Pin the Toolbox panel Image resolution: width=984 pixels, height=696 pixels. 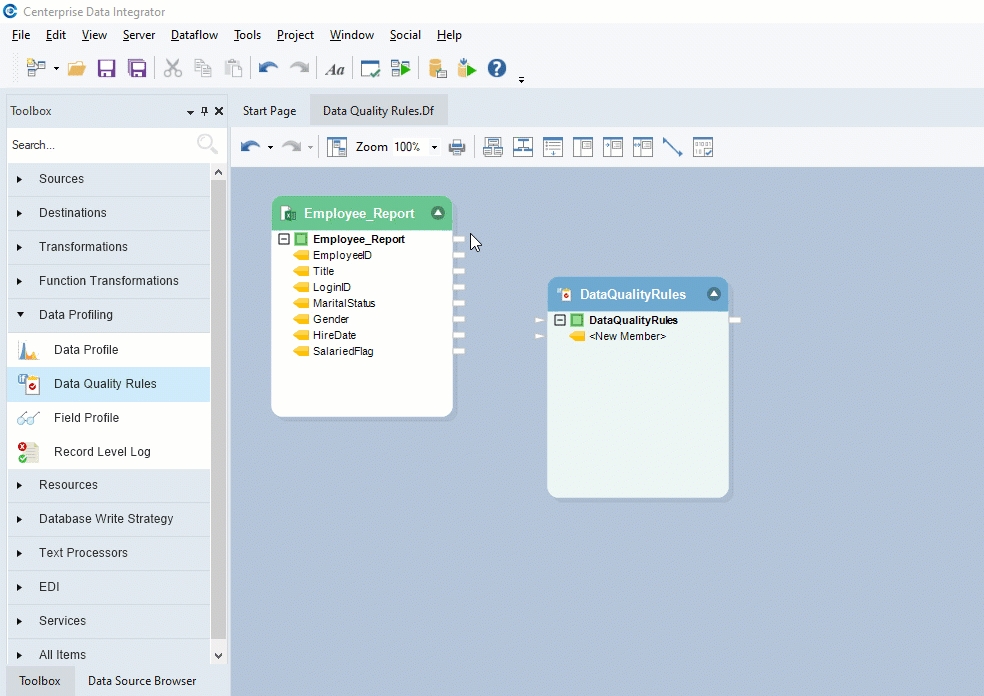[205, 111]
